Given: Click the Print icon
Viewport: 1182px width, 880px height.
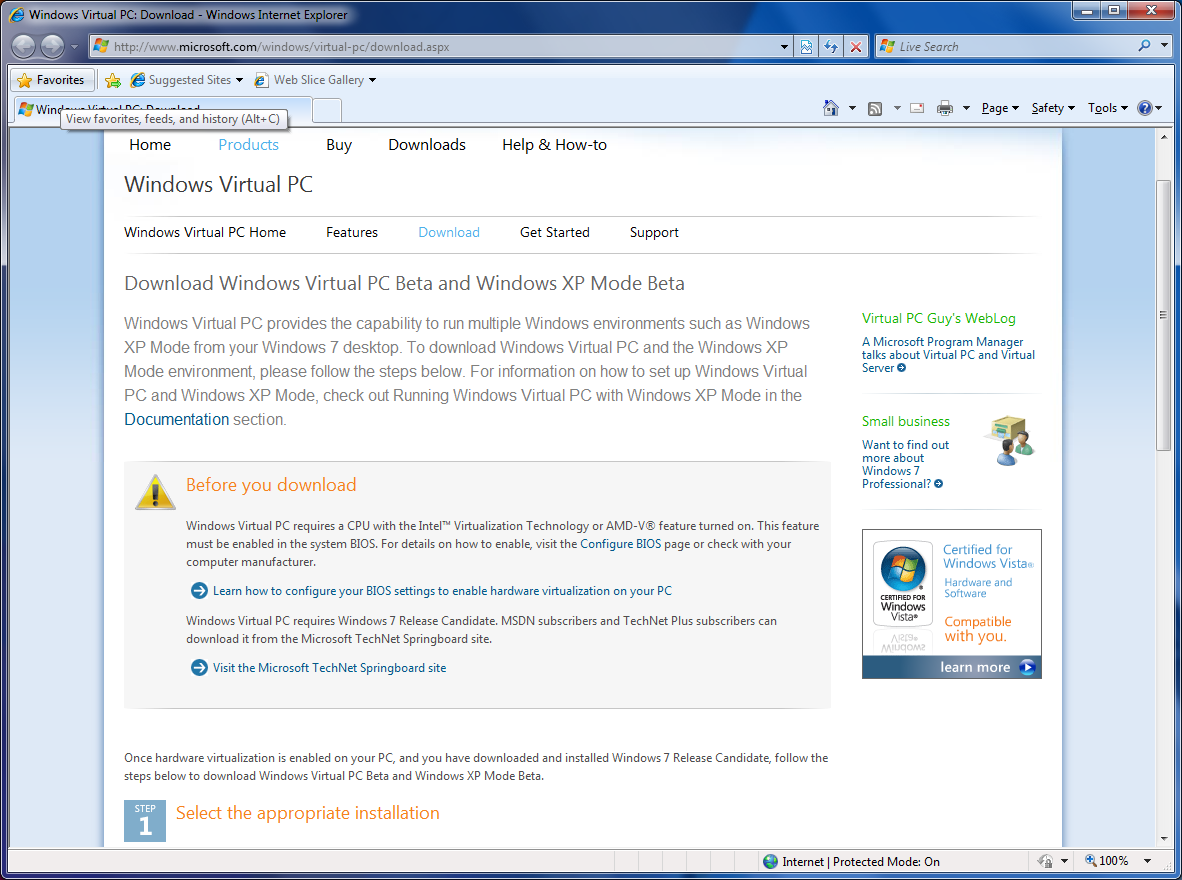Looking at the screenshot, I should pyautogui.click(x=945, y=109).
